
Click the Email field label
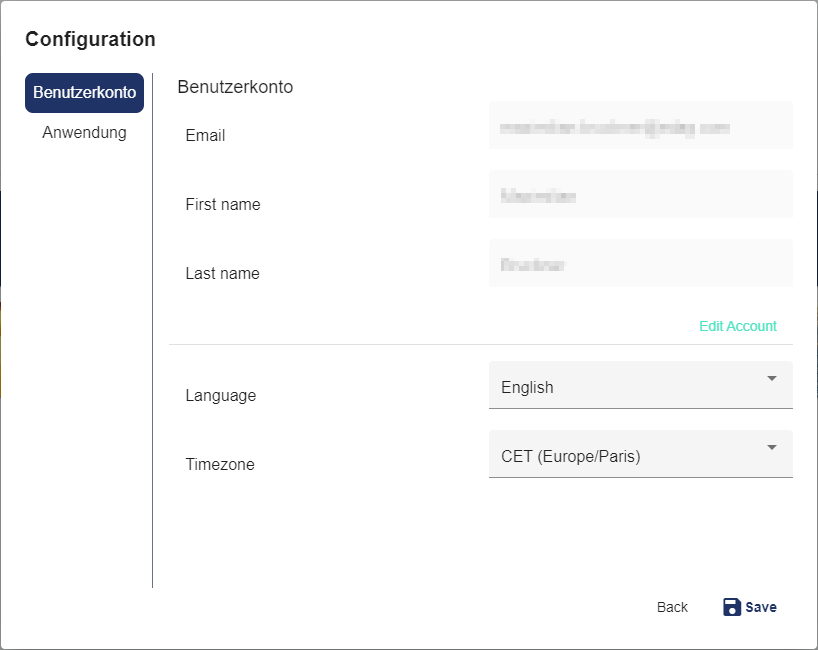click(x=205, y=136)
